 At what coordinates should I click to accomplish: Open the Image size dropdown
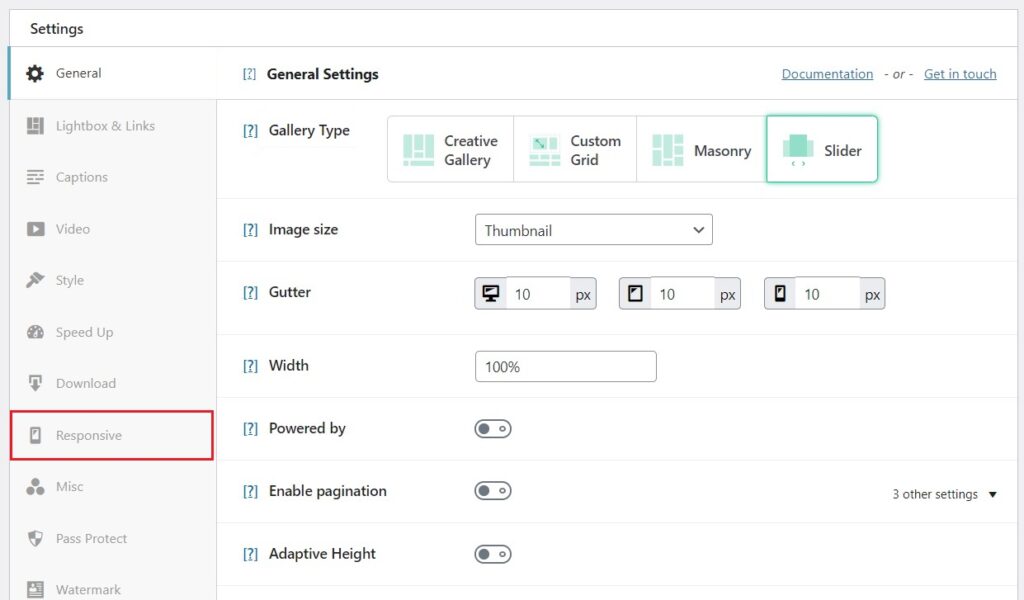tap(593, 229)
